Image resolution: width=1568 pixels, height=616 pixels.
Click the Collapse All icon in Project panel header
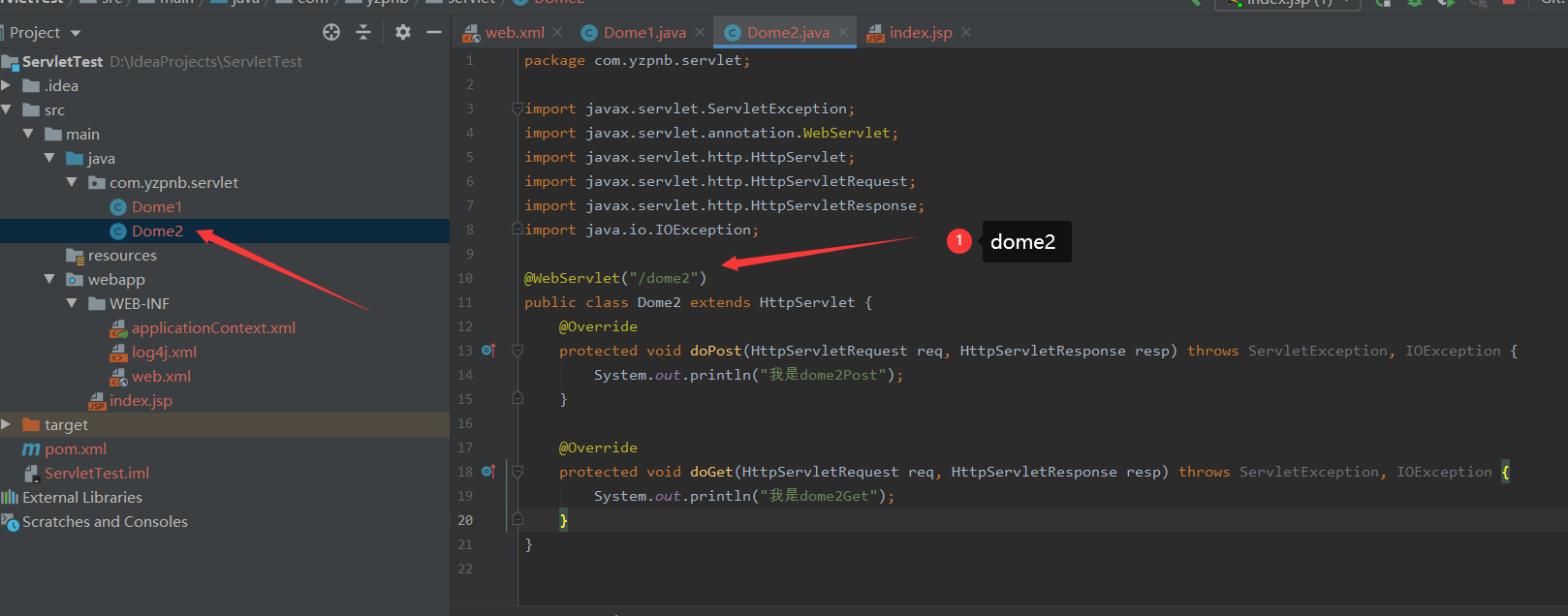click(x=363, y=32)
